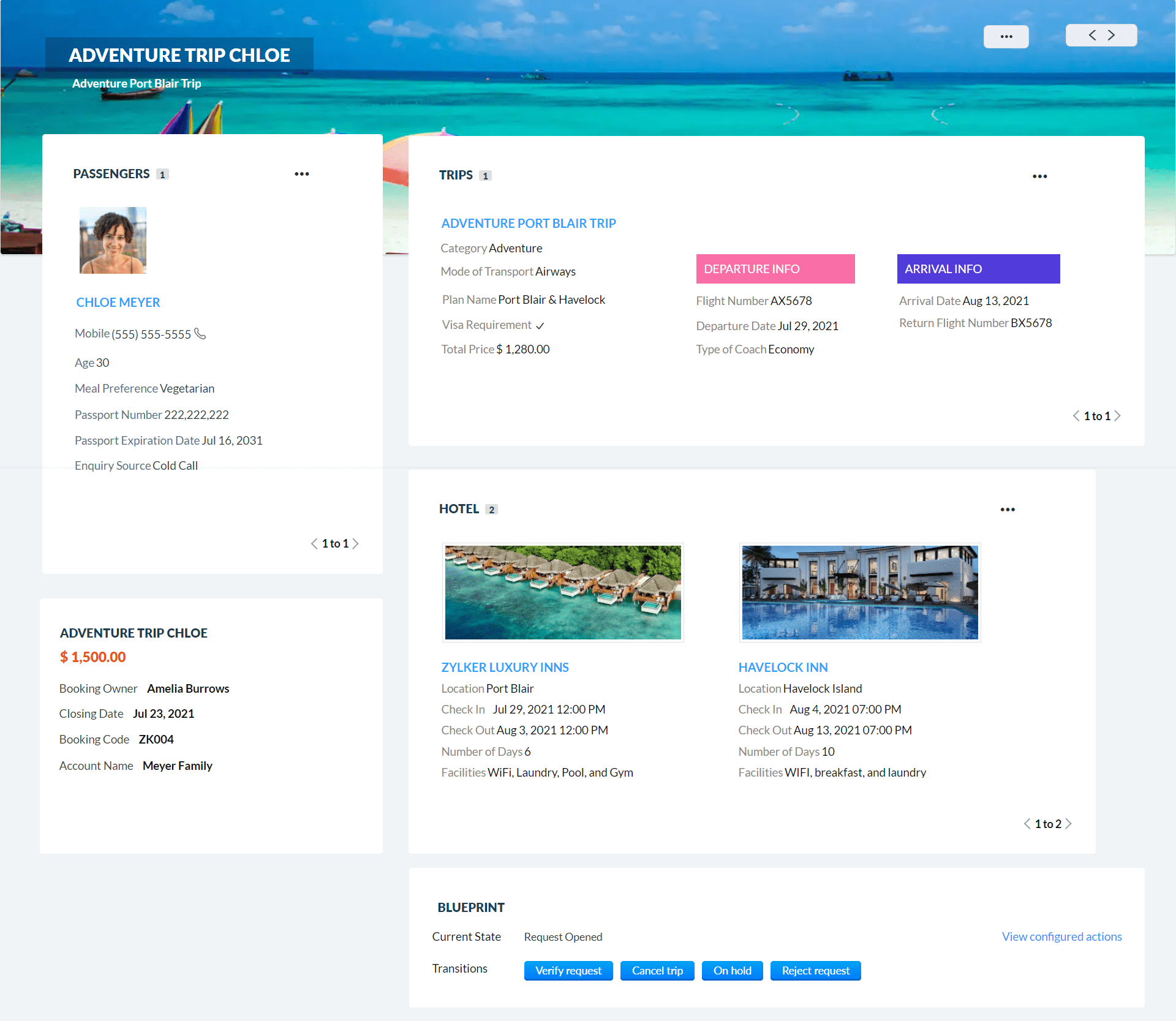Open View configured actions link

[1061, 936]
